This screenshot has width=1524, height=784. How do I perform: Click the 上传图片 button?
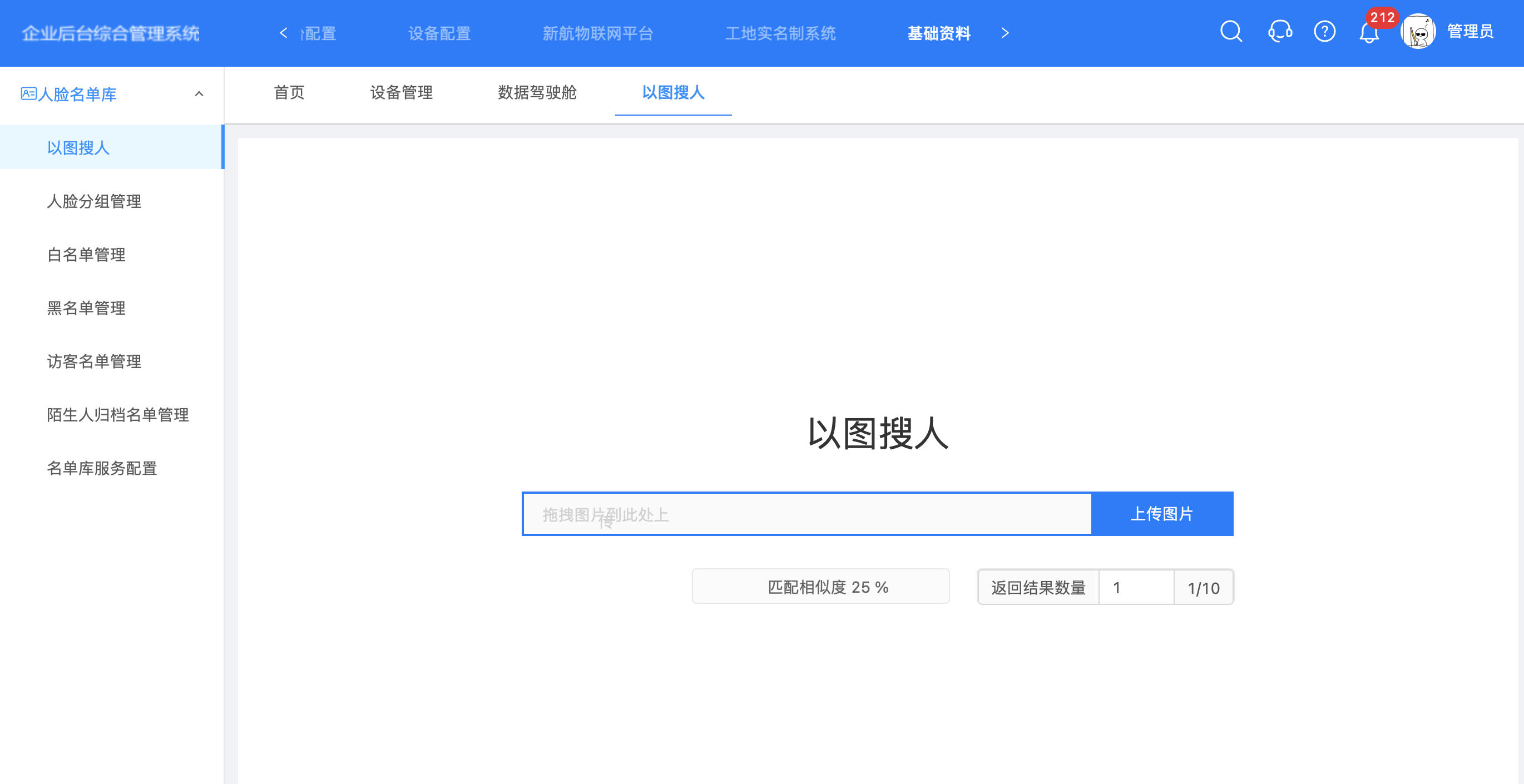tap(1162, 514)
